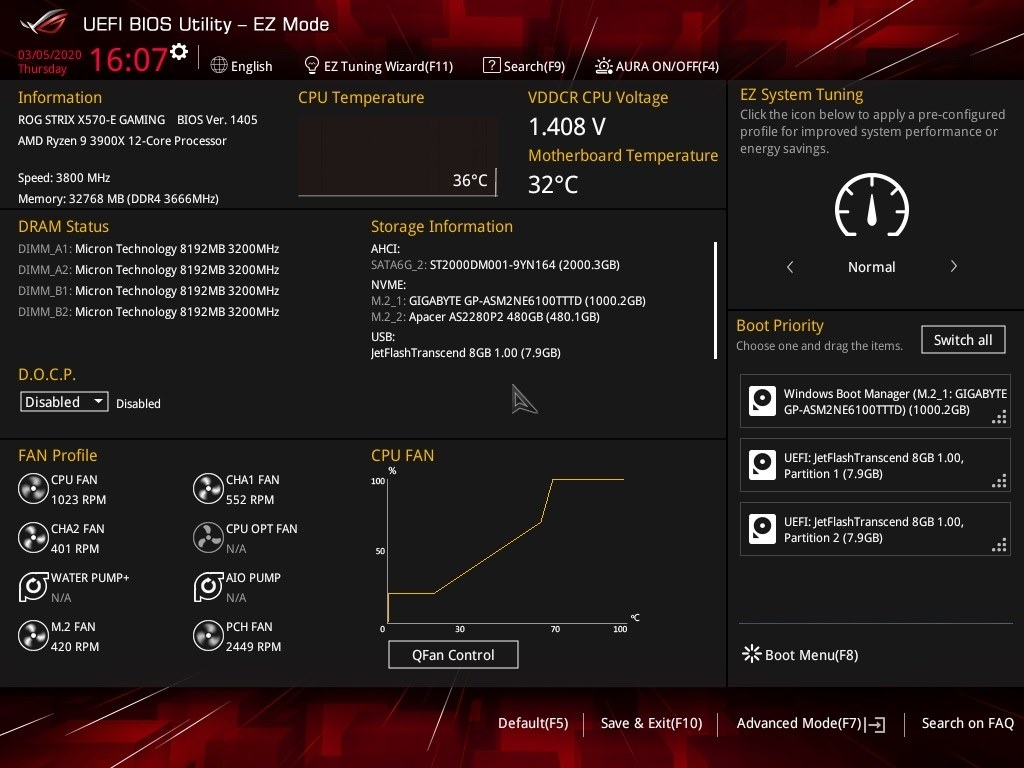Select the CHA2 FAN icon
This screenshot has height=768, width=1024.
click(33, 537)
